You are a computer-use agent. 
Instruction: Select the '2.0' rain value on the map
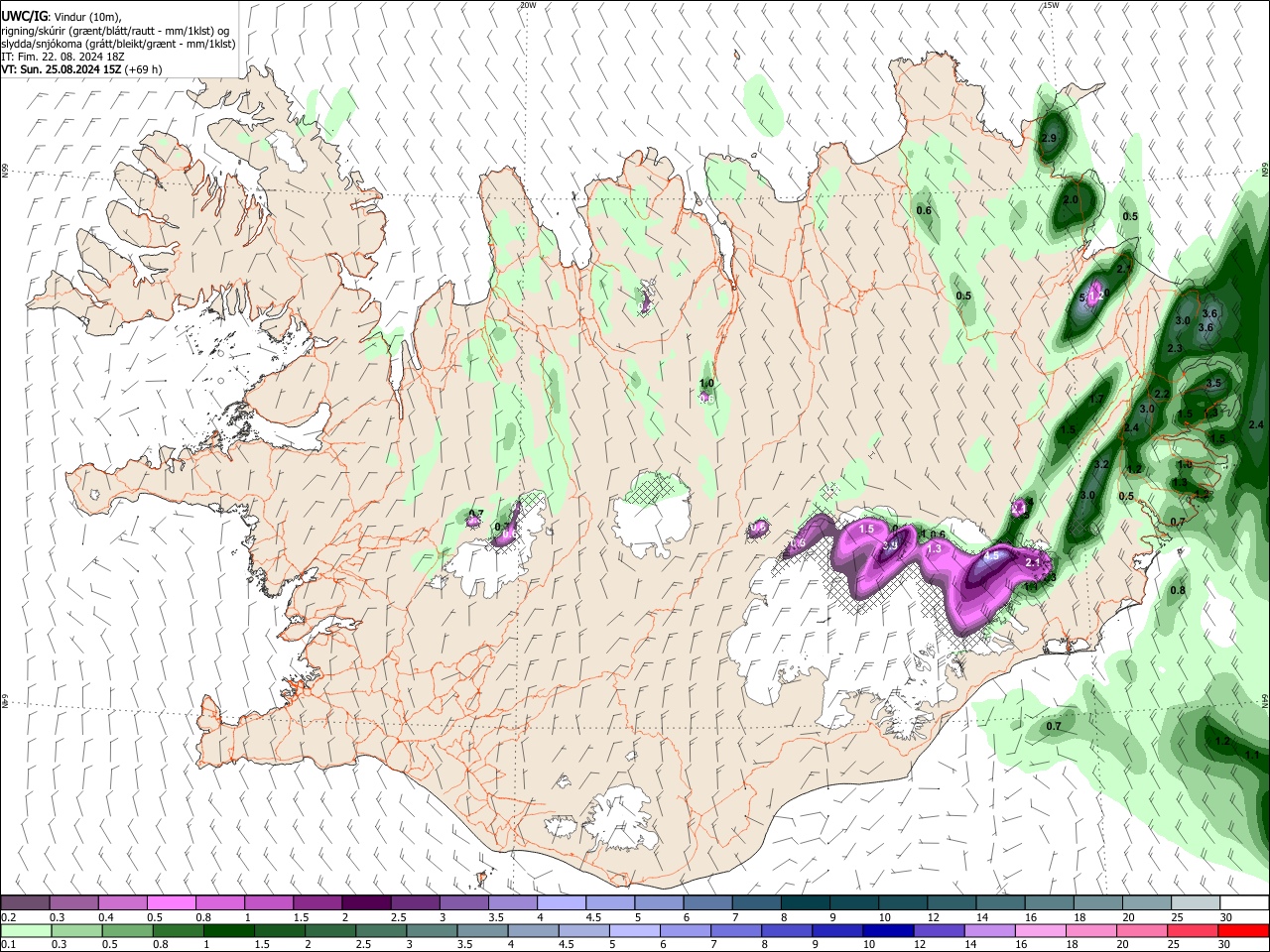(x=1071, y=200)
